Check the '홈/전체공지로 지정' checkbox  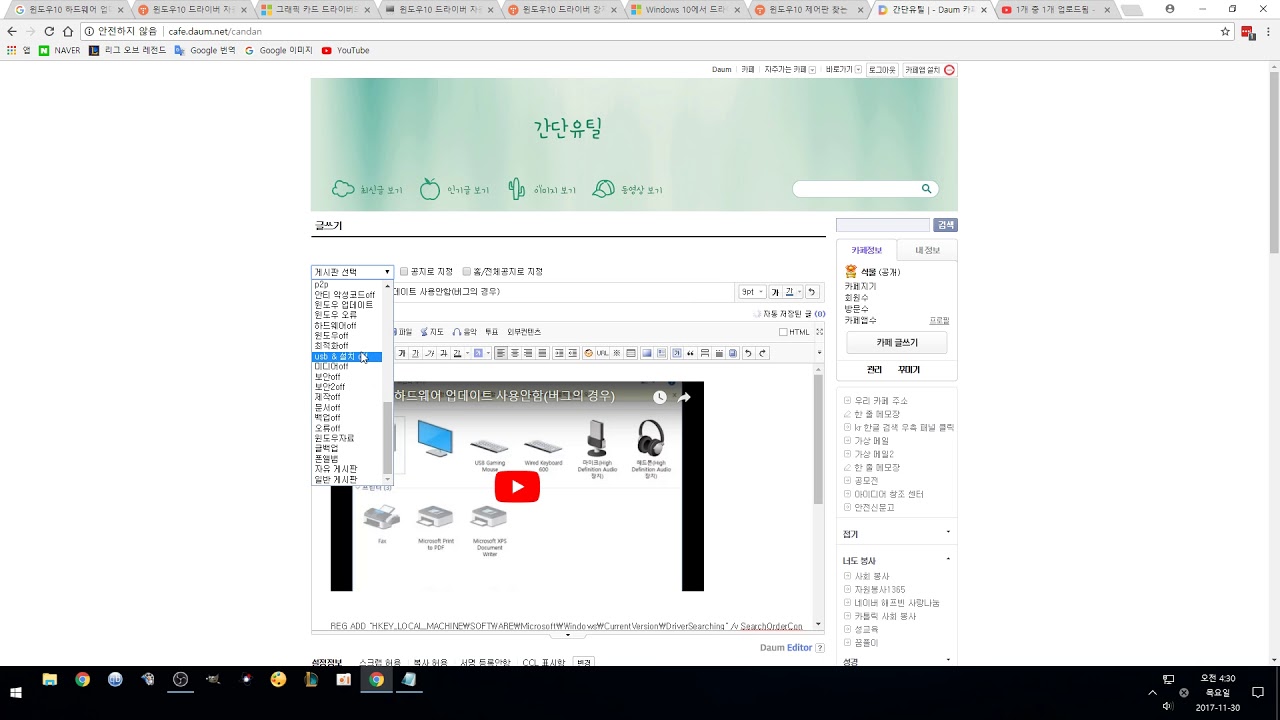pos(467,272)
